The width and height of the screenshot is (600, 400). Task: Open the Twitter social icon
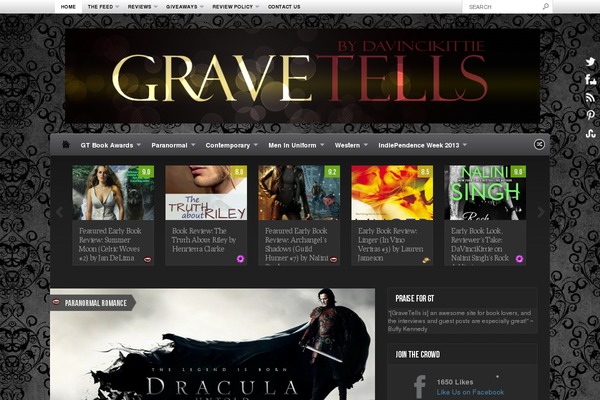tap(590, 62)
